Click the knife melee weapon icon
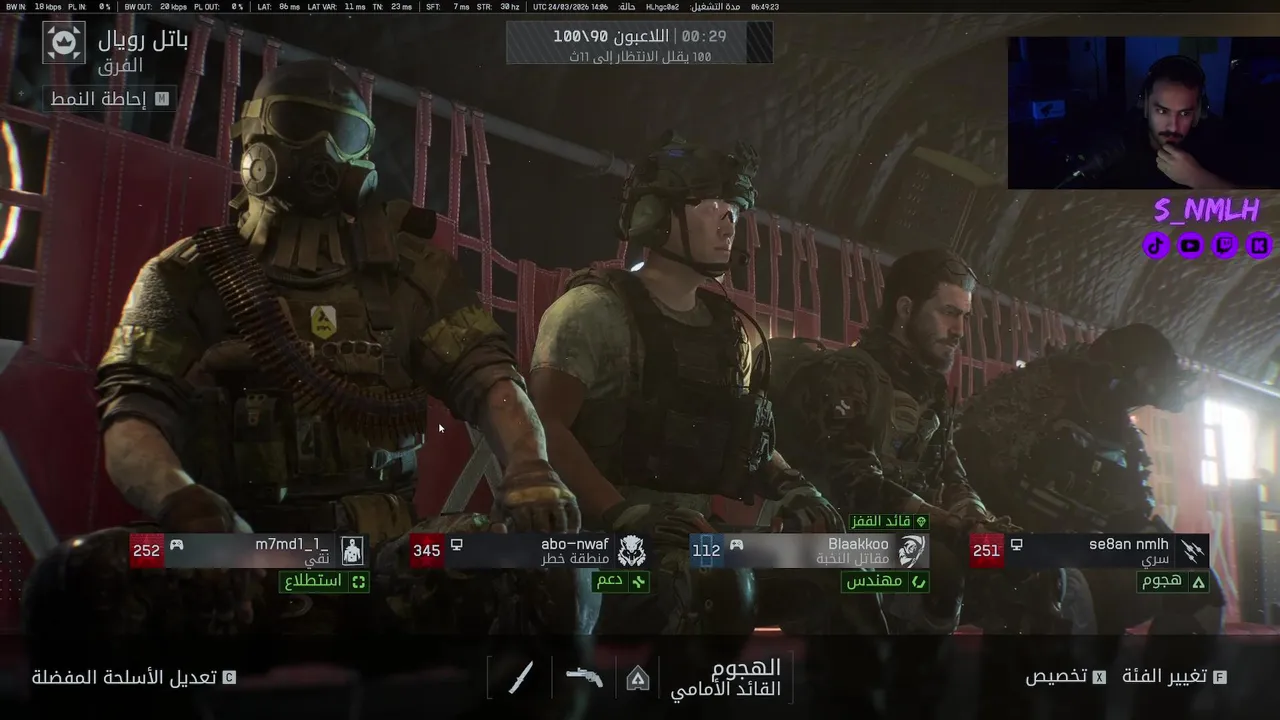Image resolution: width=1280 pixels, height=720 pixels. [x=521, y=678]
